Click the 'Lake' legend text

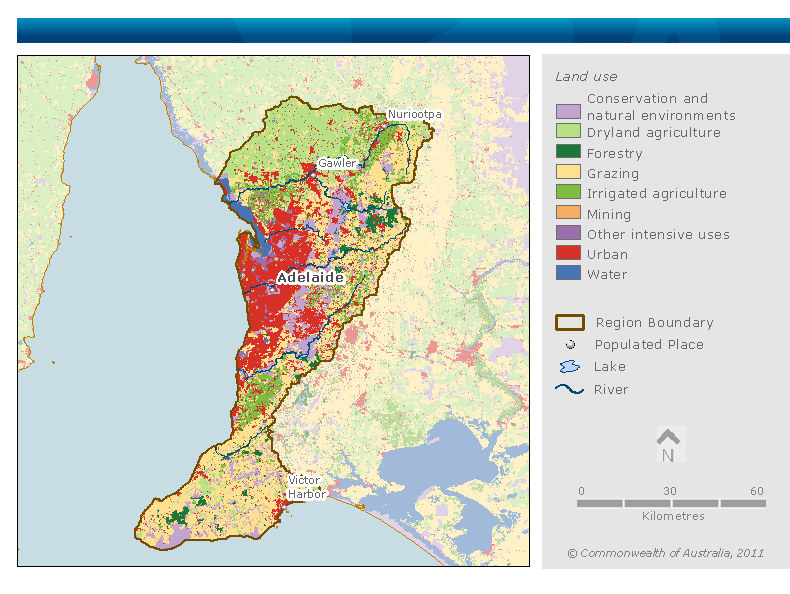click(610, 366)
